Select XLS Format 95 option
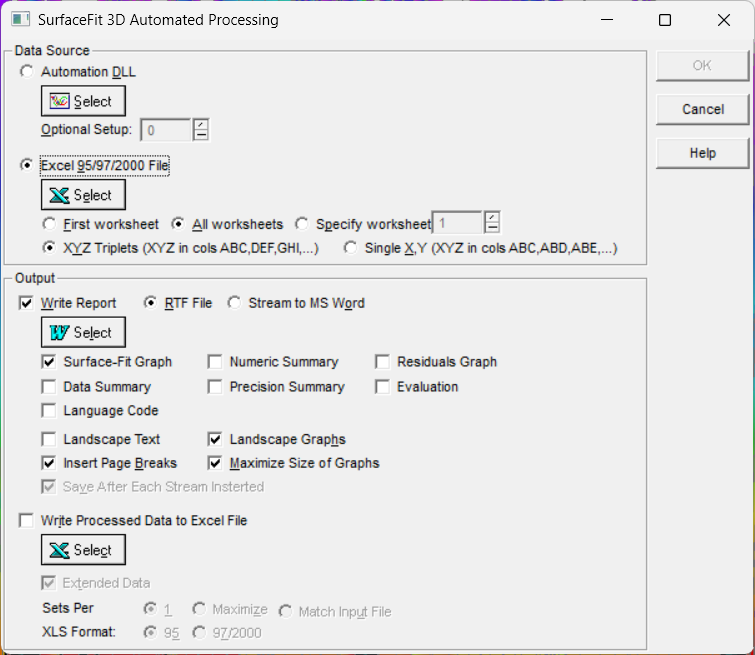Viewport: 755px width, 655px height. [x=150, y=632]
